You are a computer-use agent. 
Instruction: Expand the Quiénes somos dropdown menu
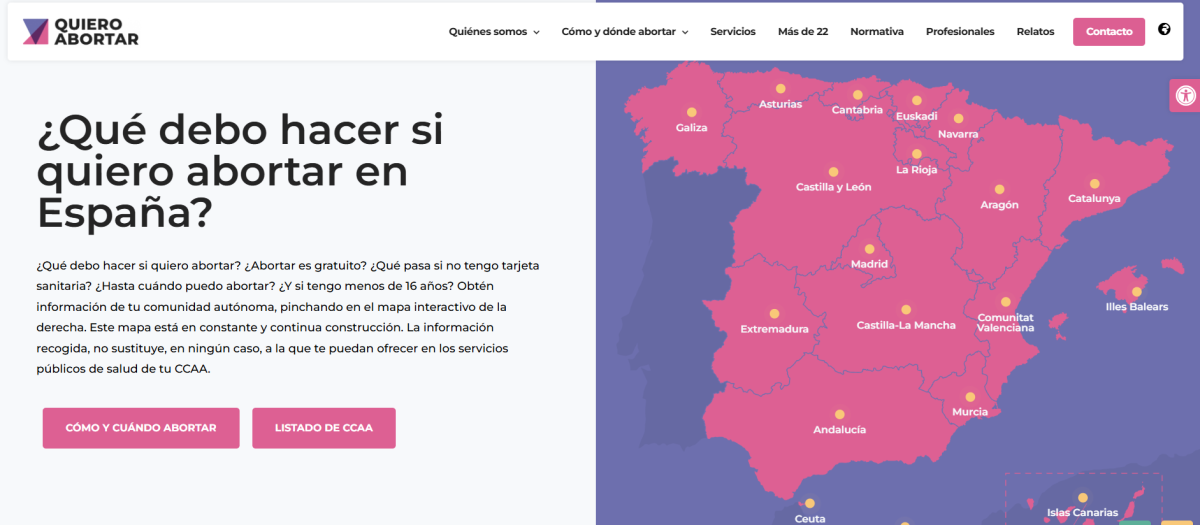(x=494, y=32)
